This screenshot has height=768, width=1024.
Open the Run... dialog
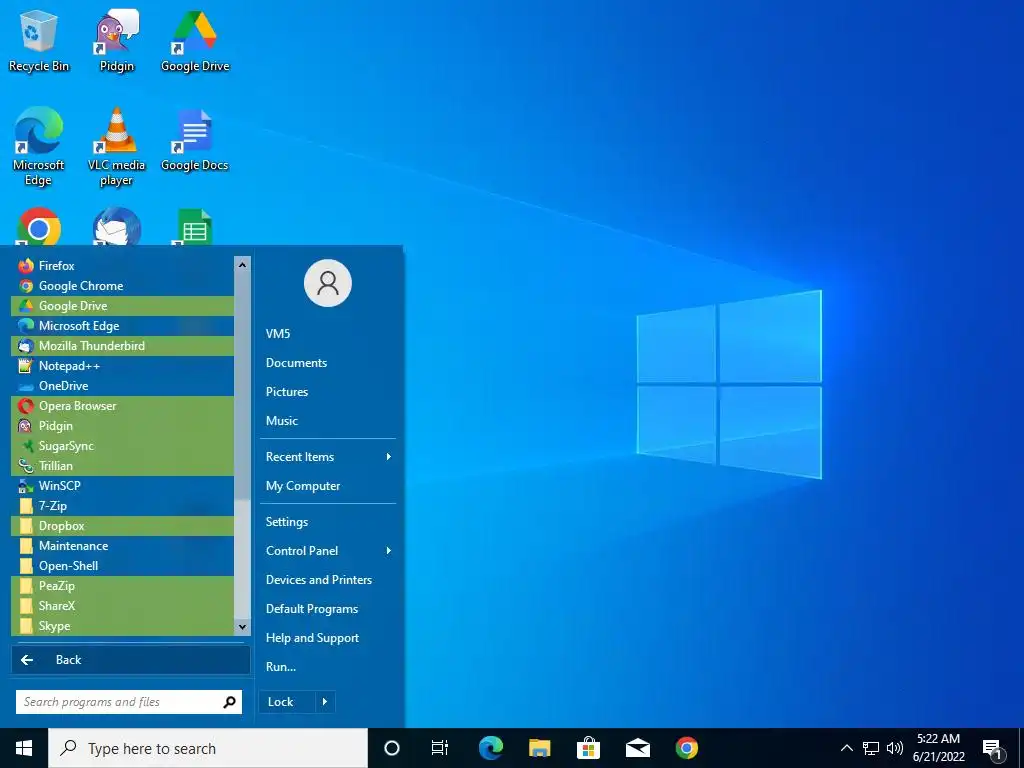[x=328, y=667]
